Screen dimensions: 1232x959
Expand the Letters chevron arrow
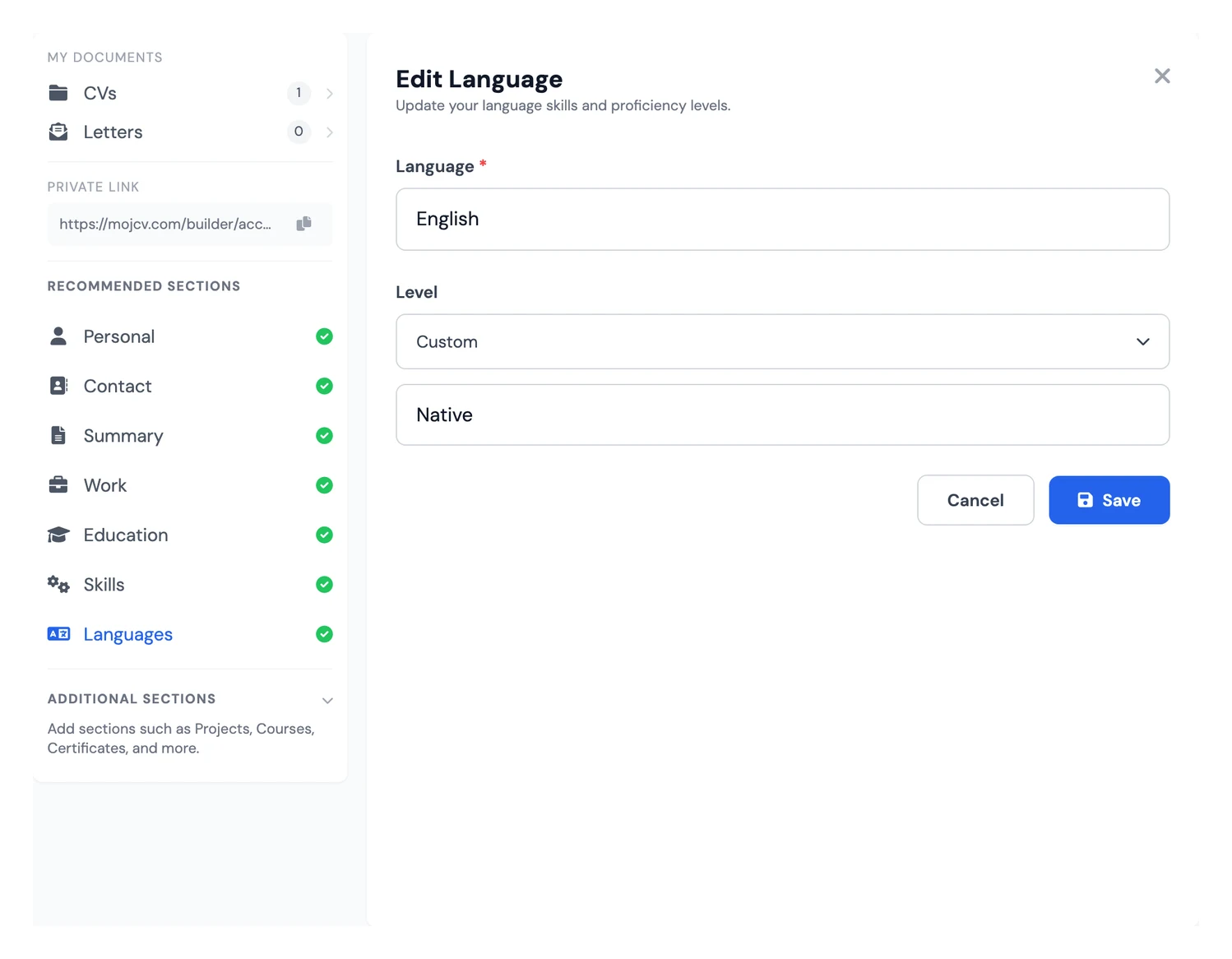(x=329, y=132)
